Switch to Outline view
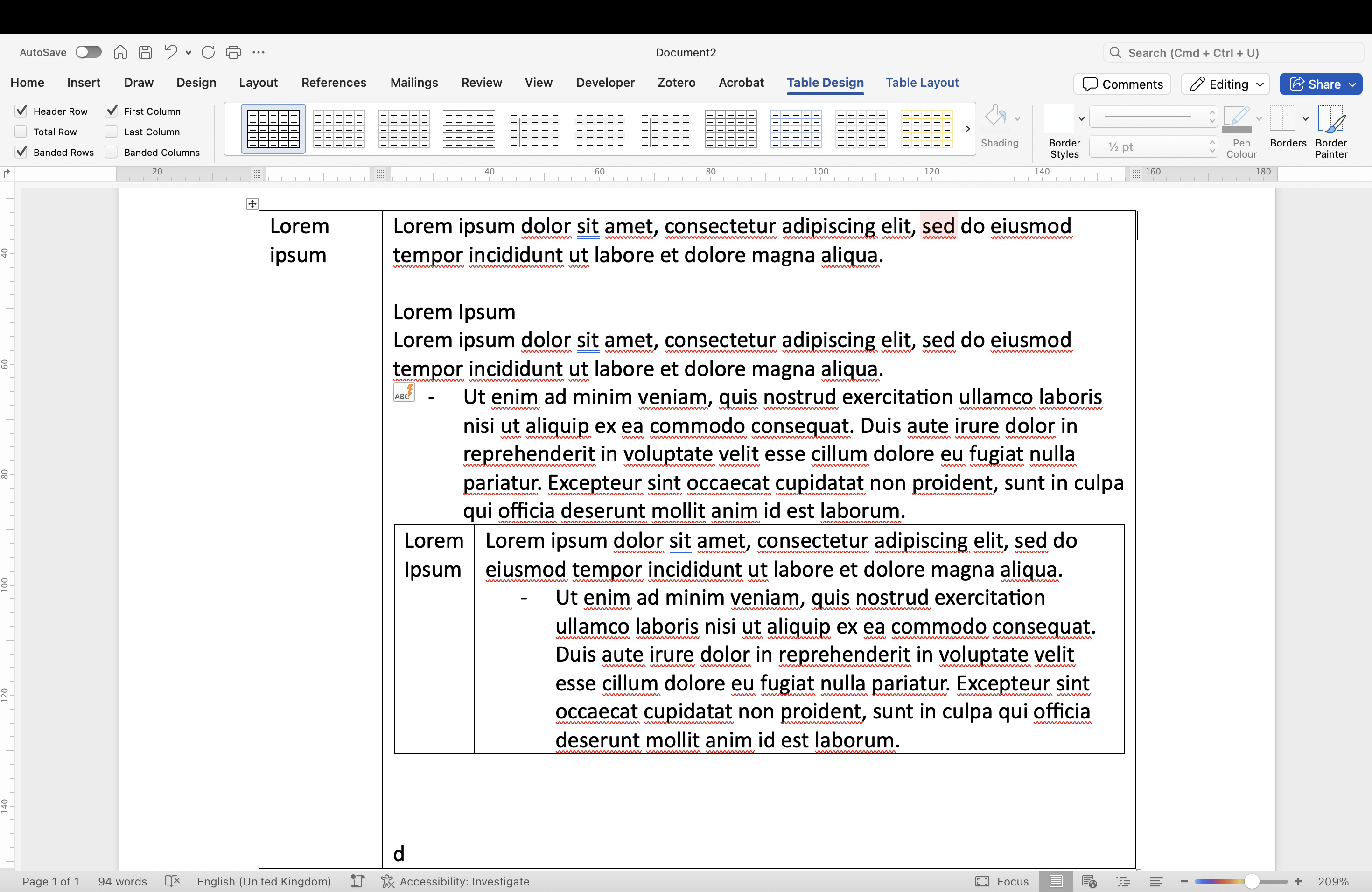The width and height of the screenshot is (1372, 892). tap(1123, 881)
